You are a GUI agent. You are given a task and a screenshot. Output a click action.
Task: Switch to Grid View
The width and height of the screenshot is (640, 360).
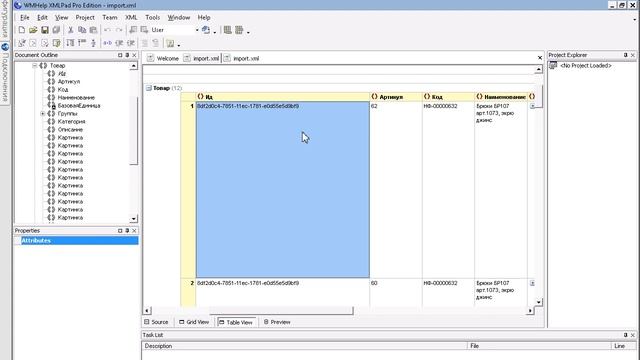pyautogui.click(x=194, y=322)
